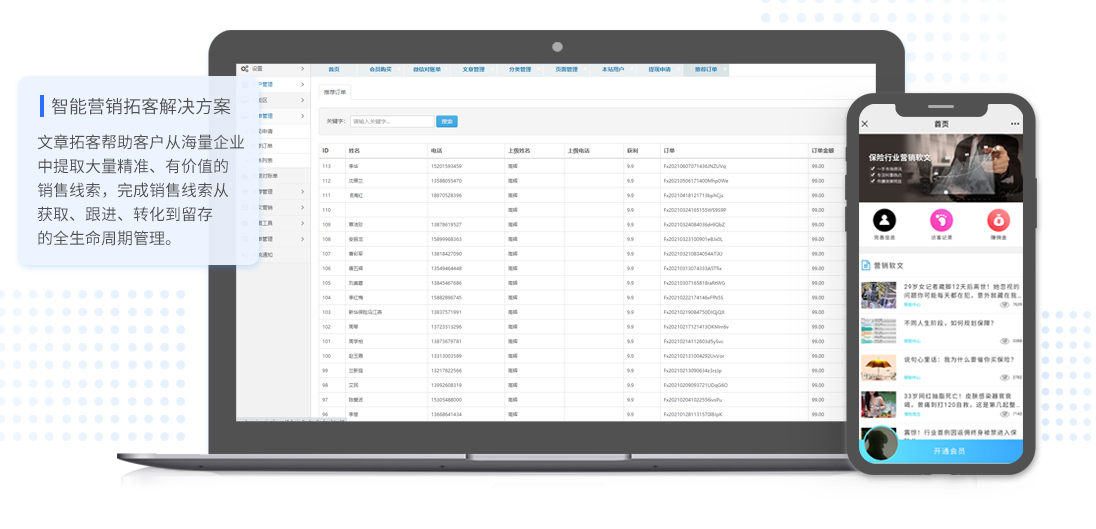This screenshot has width=1096, height=529.
Task: Click the 设置 gear icon in sidebar
Action: pos(245,69)
